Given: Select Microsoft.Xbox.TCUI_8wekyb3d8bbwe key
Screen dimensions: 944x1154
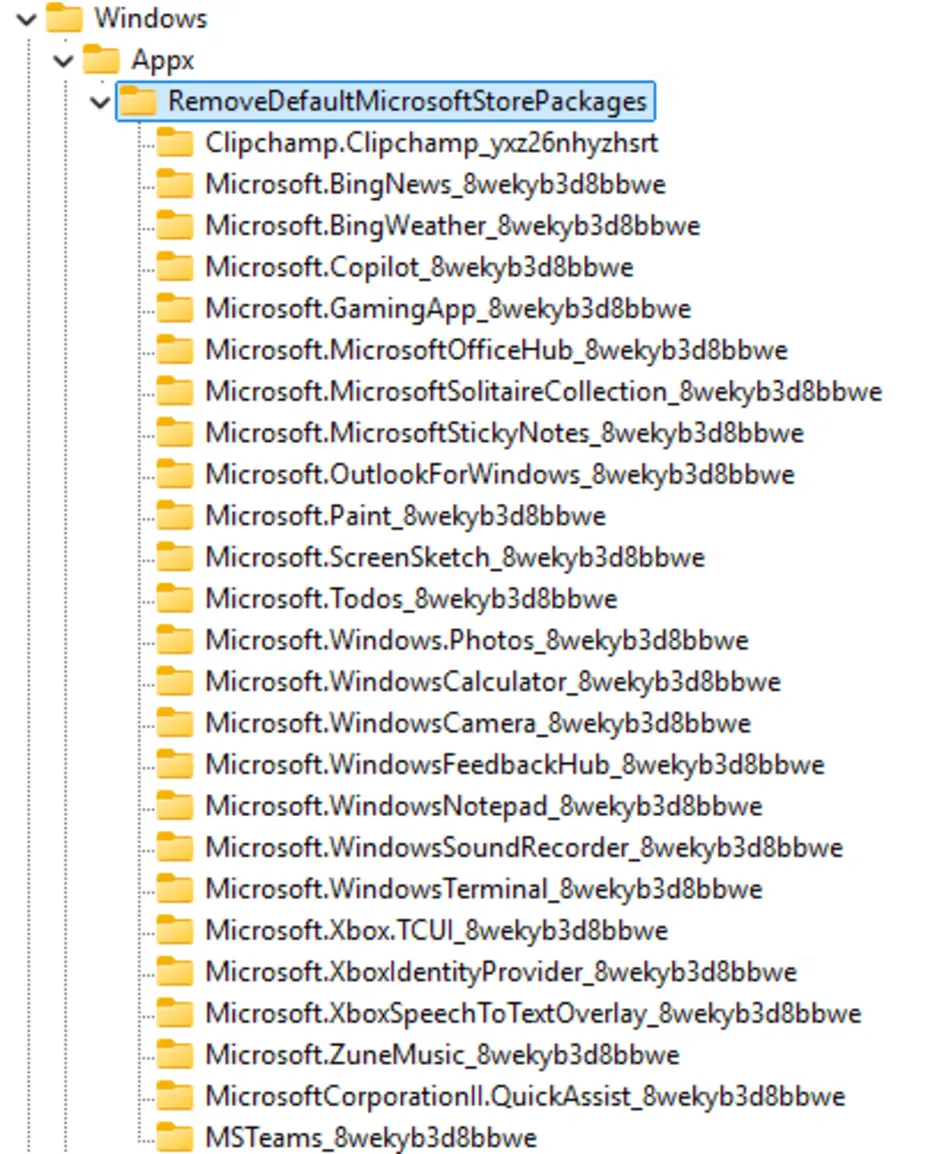Looking at the screenshot, I should [x=436, y=930].
